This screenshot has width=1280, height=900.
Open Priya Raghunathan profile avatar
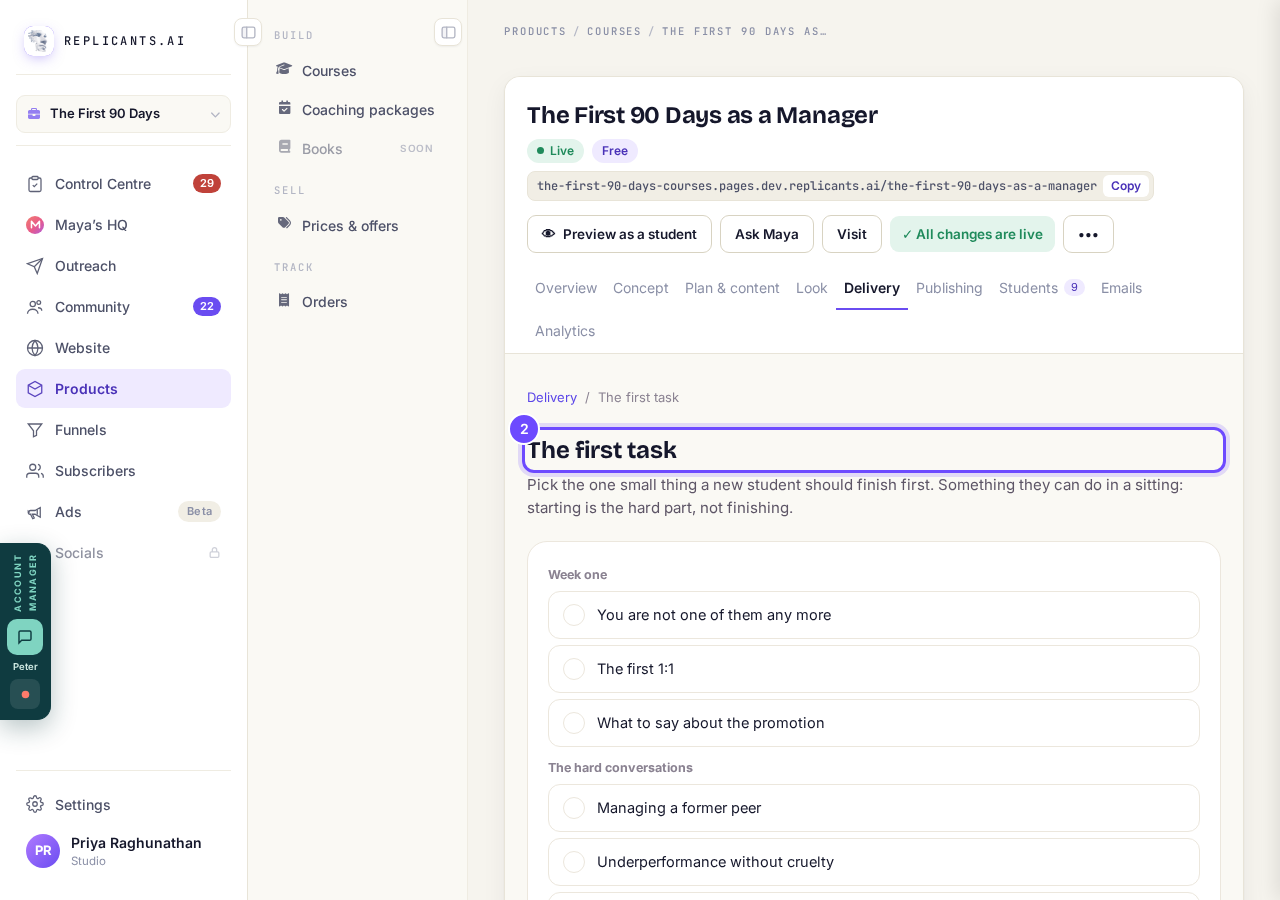43,851
